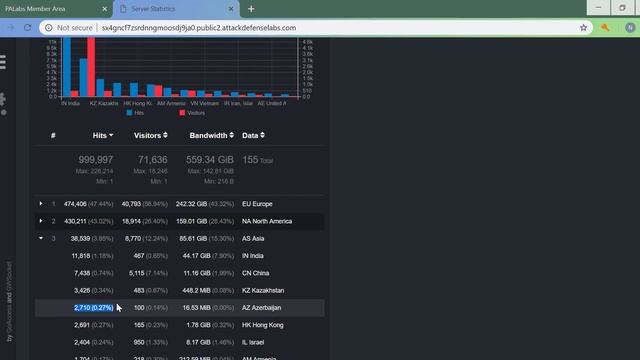Sort table by the Bandwidth column
This screenshot has width=640, height=360.
(211, 136)
